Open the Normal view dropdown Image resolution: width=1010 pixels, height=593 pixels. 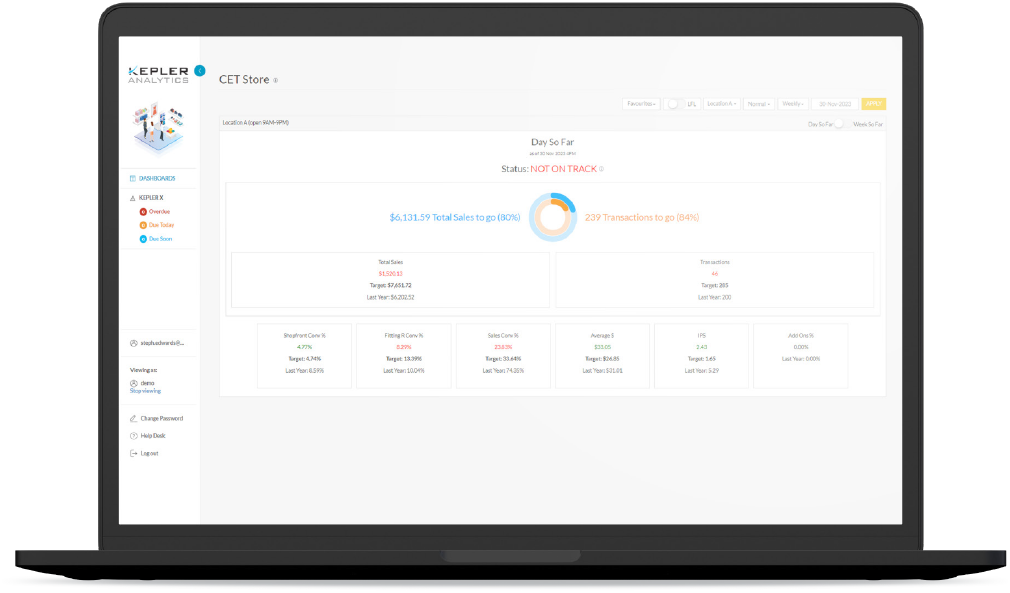tap(759, 103)
